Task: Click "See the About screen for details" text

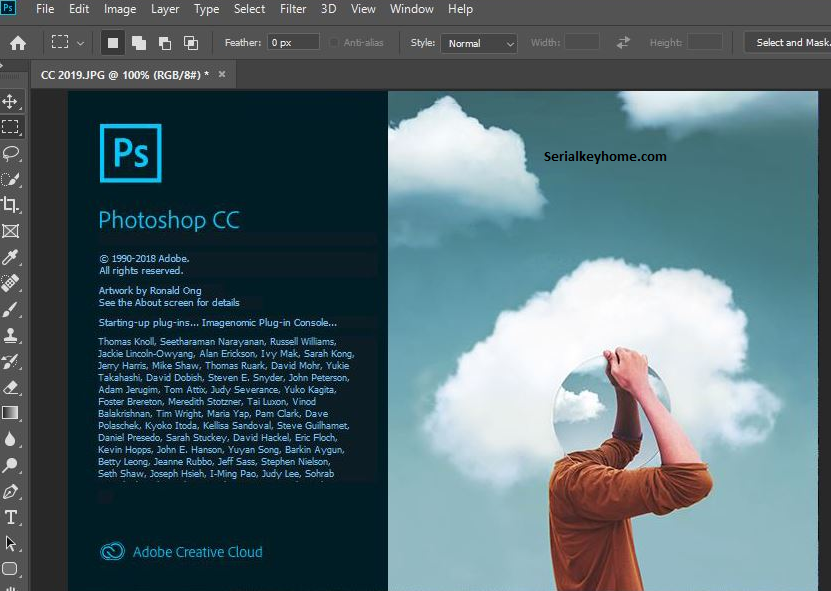Action: (169, 303)
